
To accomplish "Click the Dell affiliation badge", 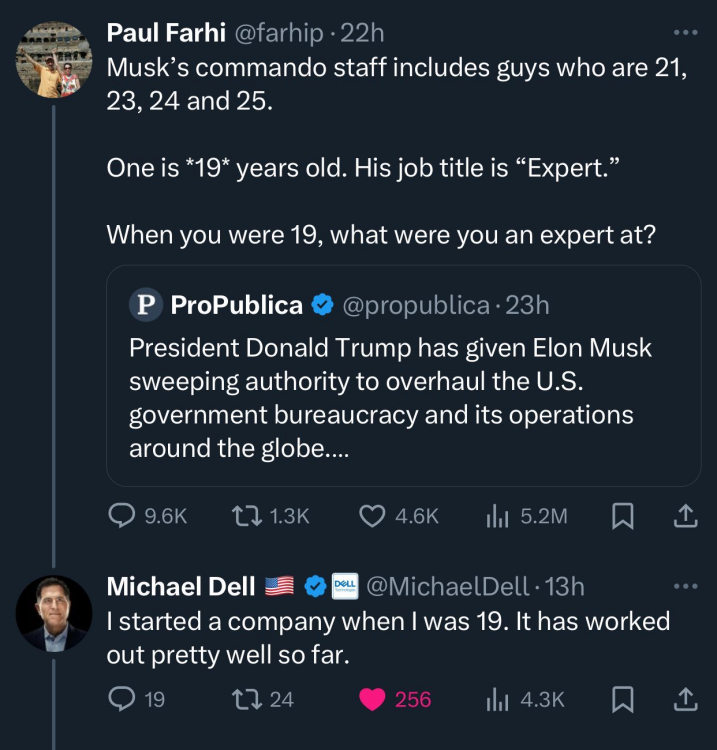I will pos(345,586).
